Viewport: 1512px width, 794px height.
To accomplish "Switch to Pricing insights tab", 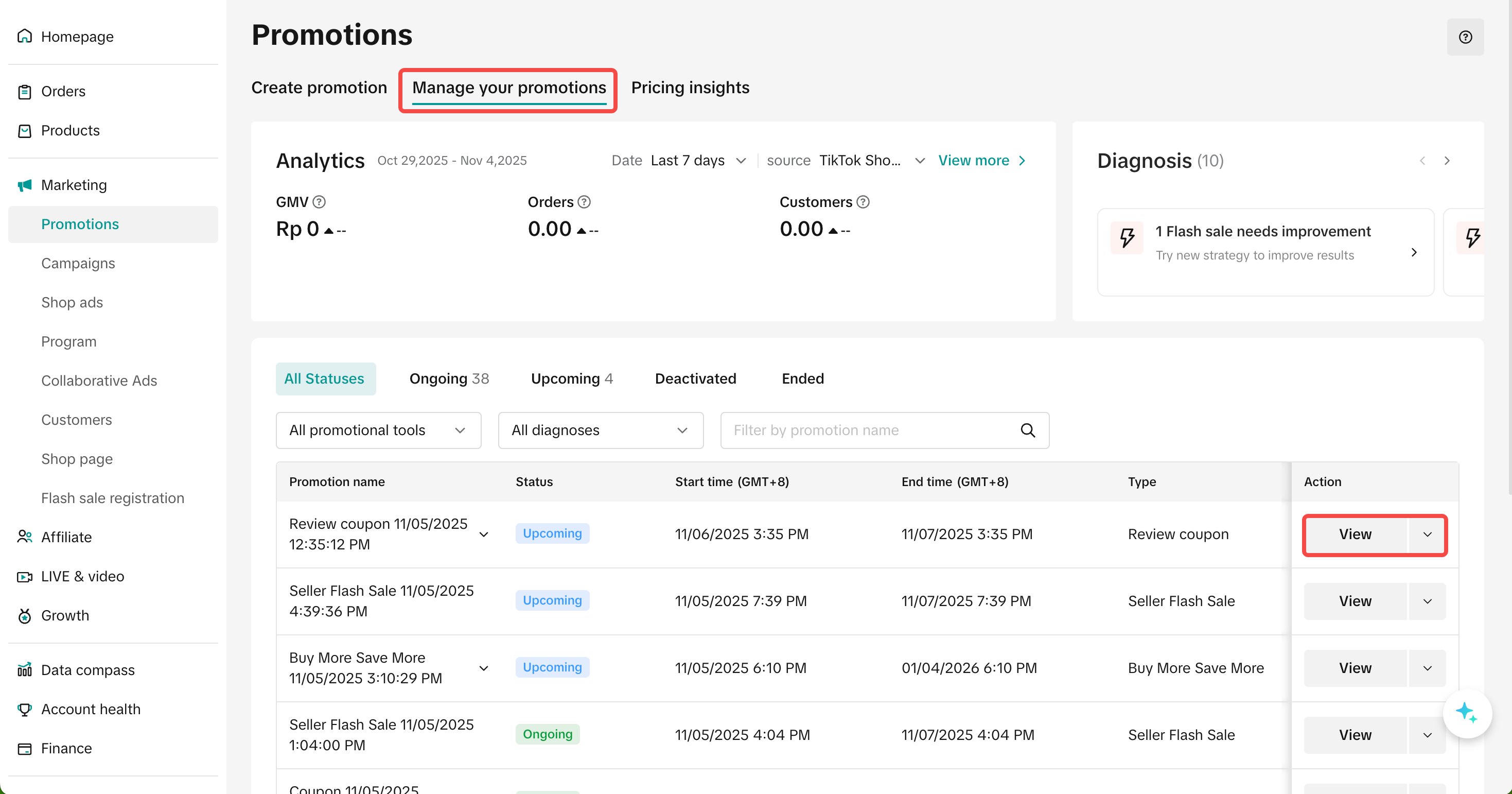I will (x=690, y=88).
